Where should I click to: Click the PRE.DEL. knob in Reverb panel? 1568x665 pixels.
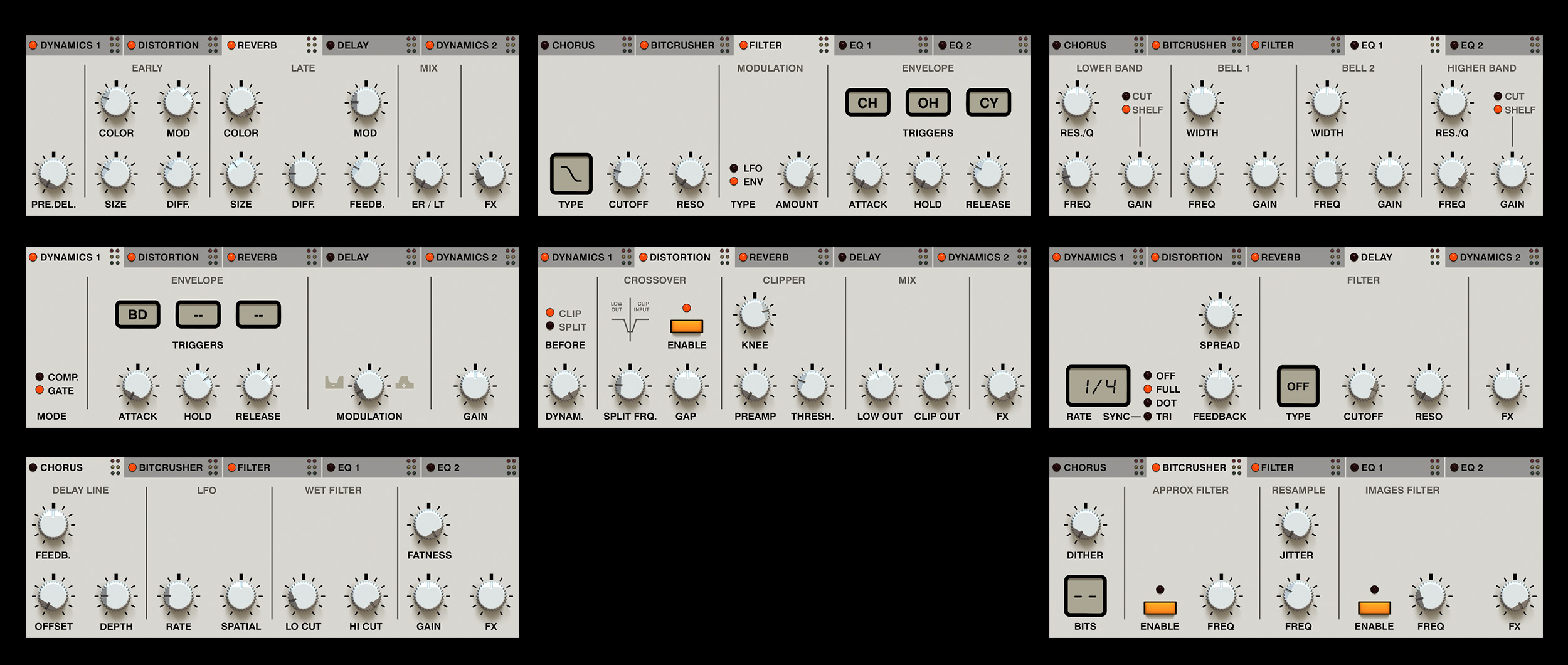pos(53,174)
